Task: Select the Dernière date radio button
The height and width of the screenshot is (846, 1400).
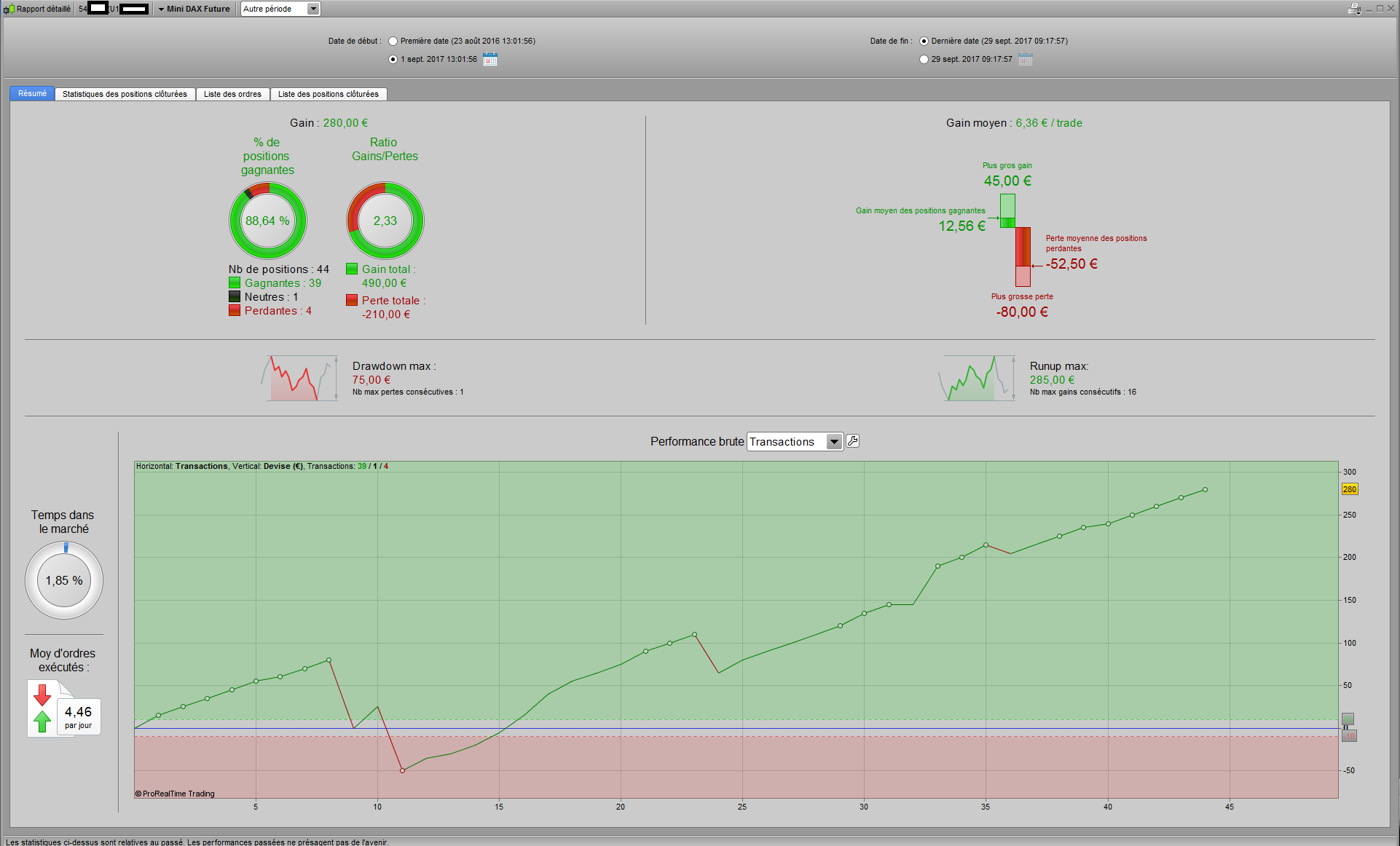Action: point(924,41)
